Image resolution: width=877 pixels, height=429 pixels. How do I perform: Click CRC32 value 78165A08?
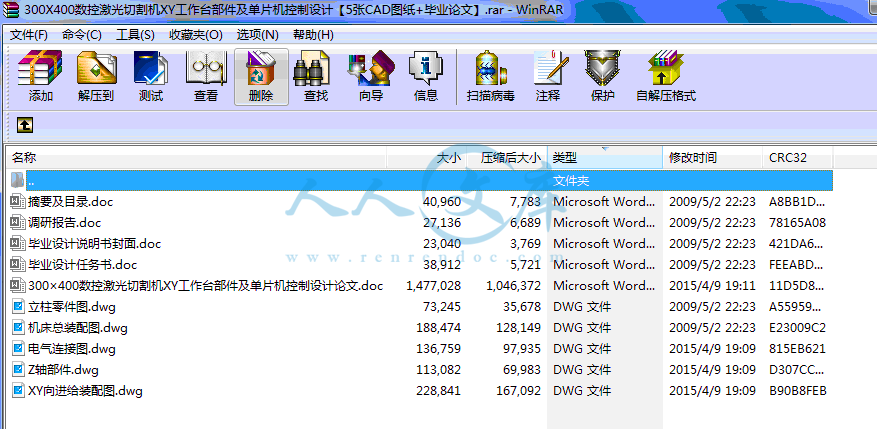[x=798, y=223]
